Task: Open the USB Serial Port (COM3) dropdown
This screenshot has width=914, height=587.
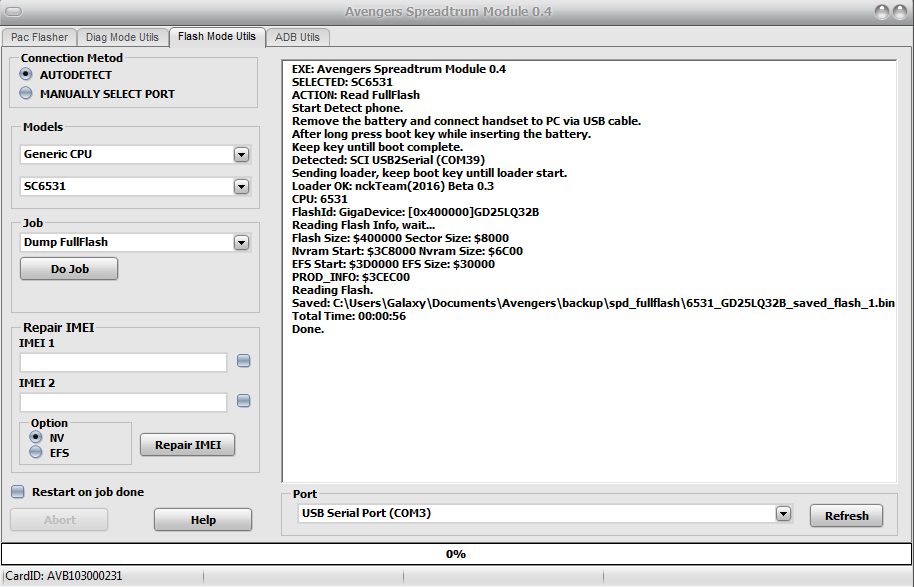Action: 783,514
